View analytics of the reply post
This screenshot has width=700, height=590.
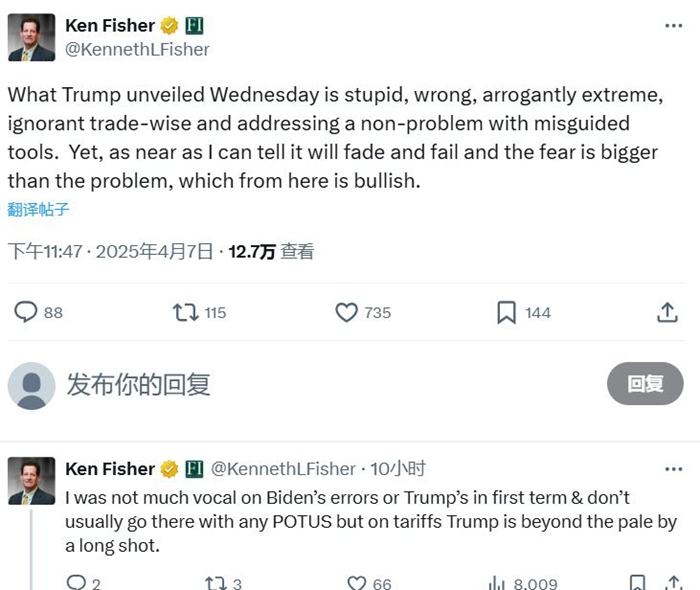tap(497, 583)
